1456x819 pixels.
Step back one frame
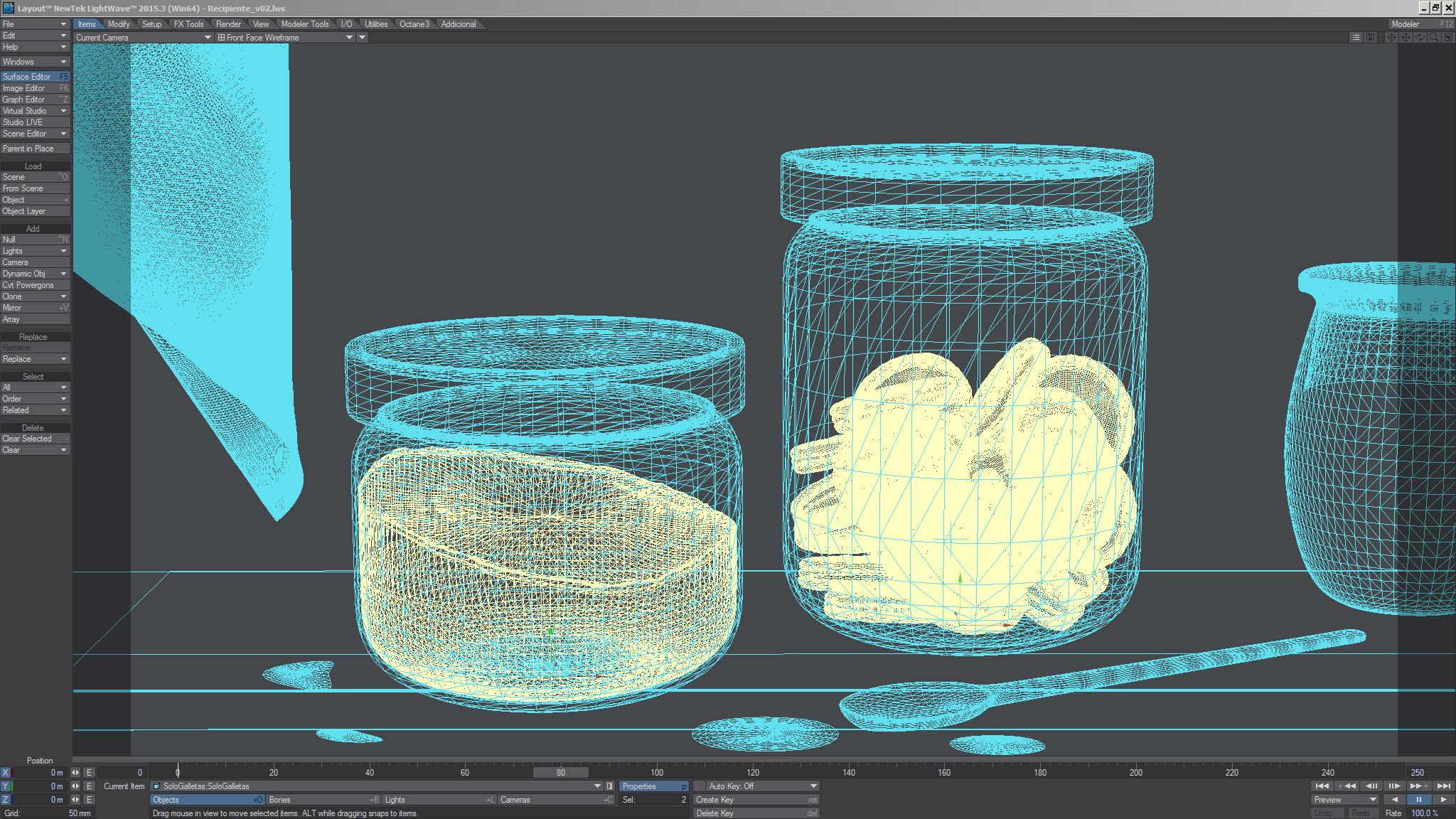1371,786
